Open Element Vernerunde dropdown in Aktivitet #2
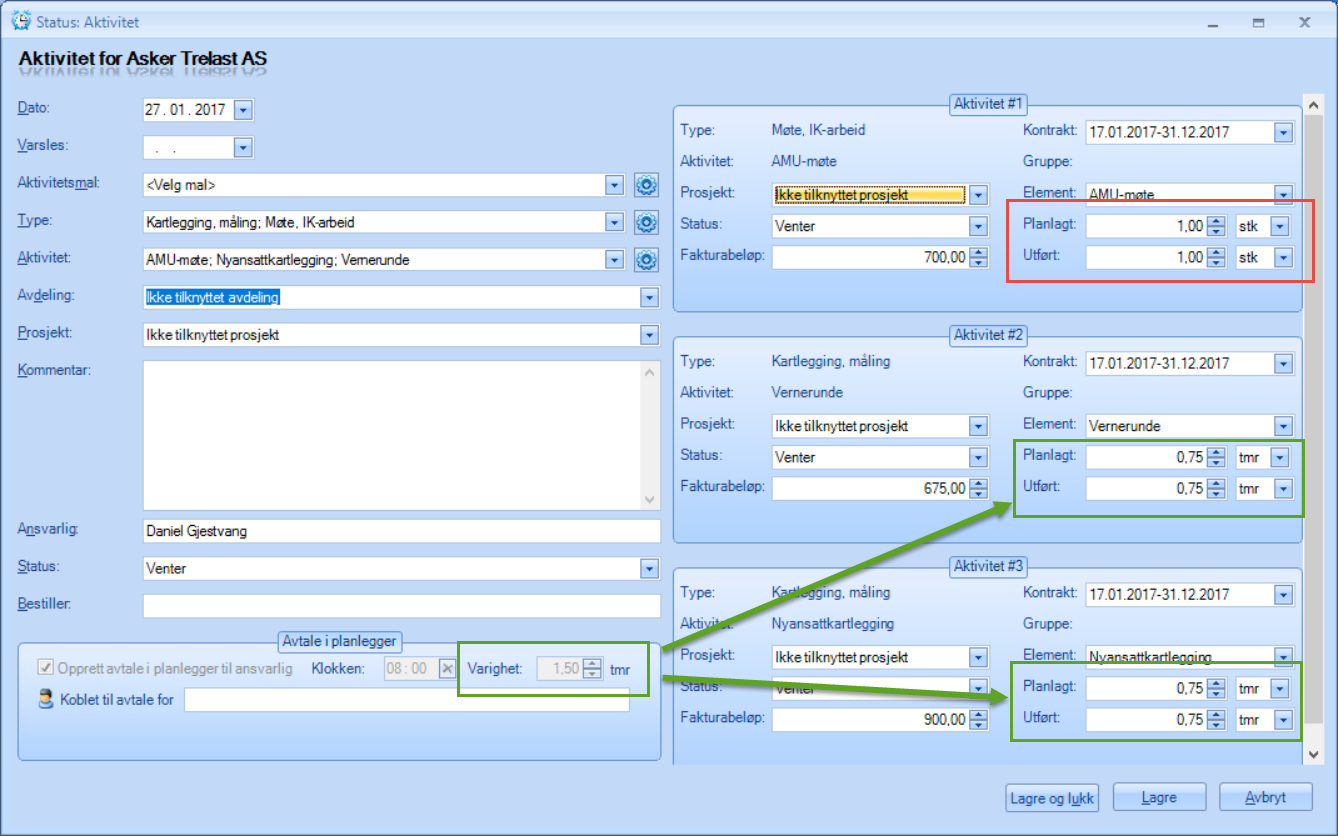Viewport: 1338px width, 836px height. point(1284,426)
